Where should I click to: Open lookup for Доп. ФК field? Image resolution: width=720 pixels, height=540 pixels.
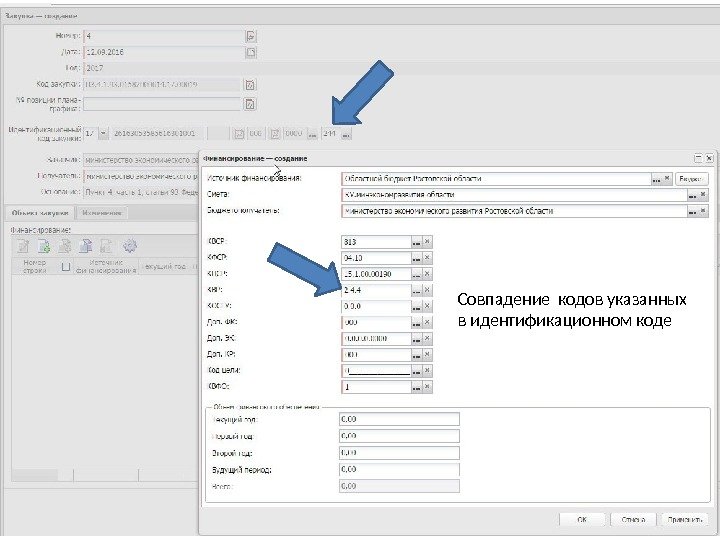click(x=416, y=323)
